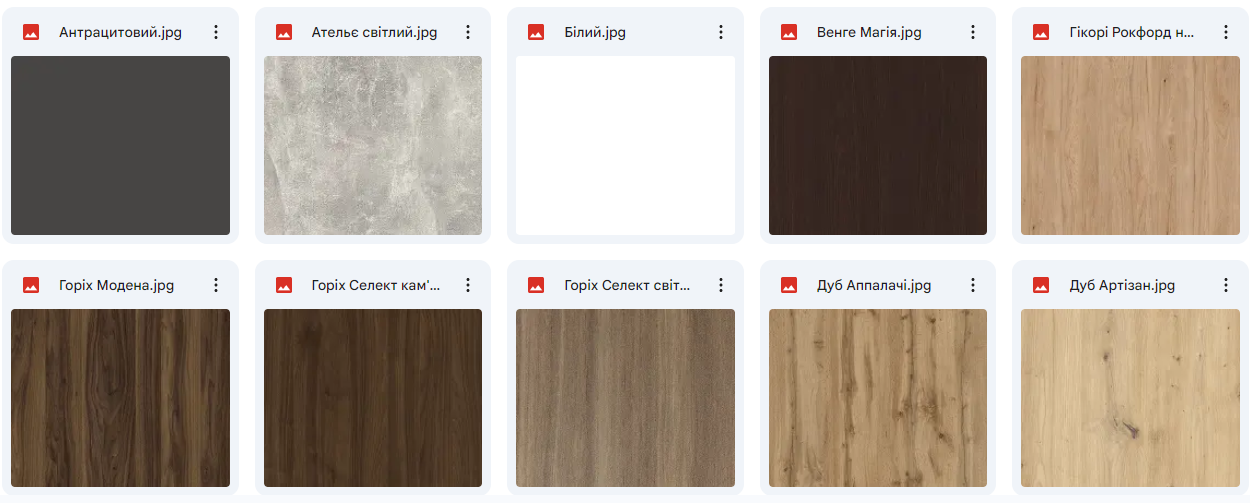The image size is (1250, 503).
Task: Open more actions for Горіх Модена.jpg
Action: (216, 285)
